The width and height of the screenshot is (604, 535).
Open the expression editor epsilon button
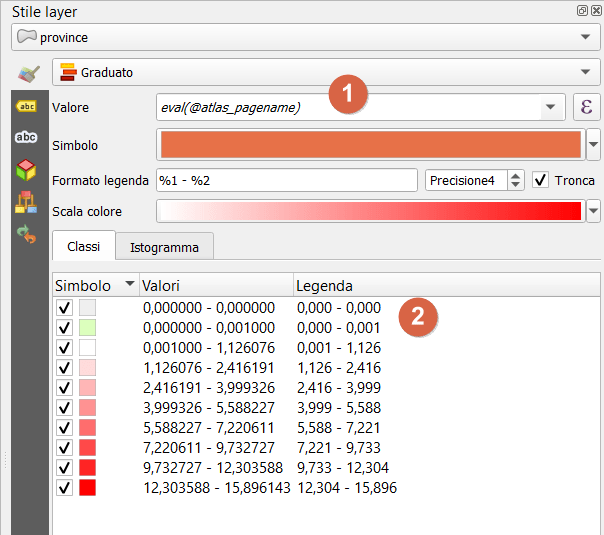pos(585,107)
